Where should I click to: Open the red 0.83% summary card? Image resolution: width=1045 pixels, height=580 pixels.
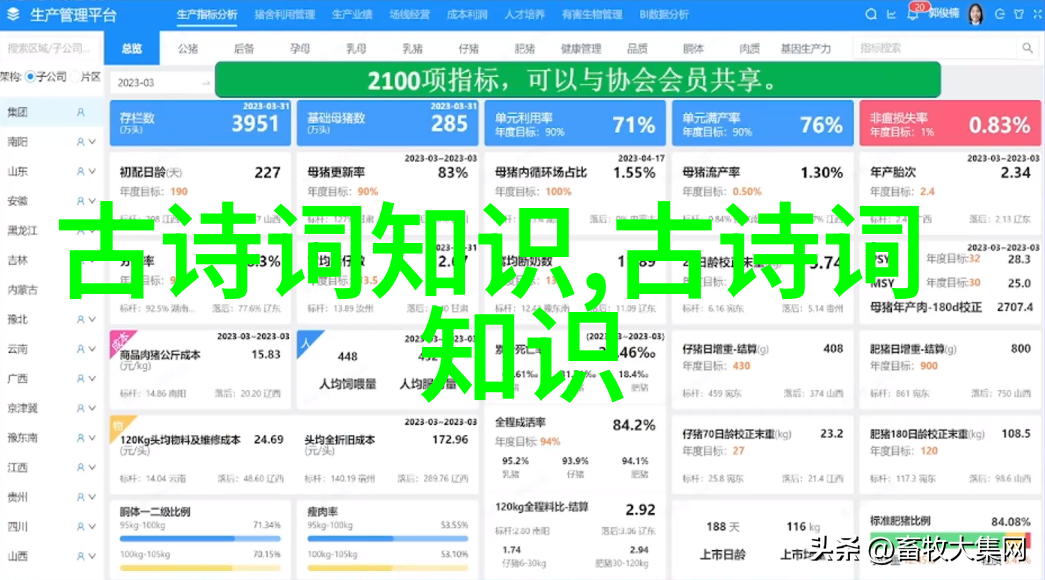tap(950, 123)
